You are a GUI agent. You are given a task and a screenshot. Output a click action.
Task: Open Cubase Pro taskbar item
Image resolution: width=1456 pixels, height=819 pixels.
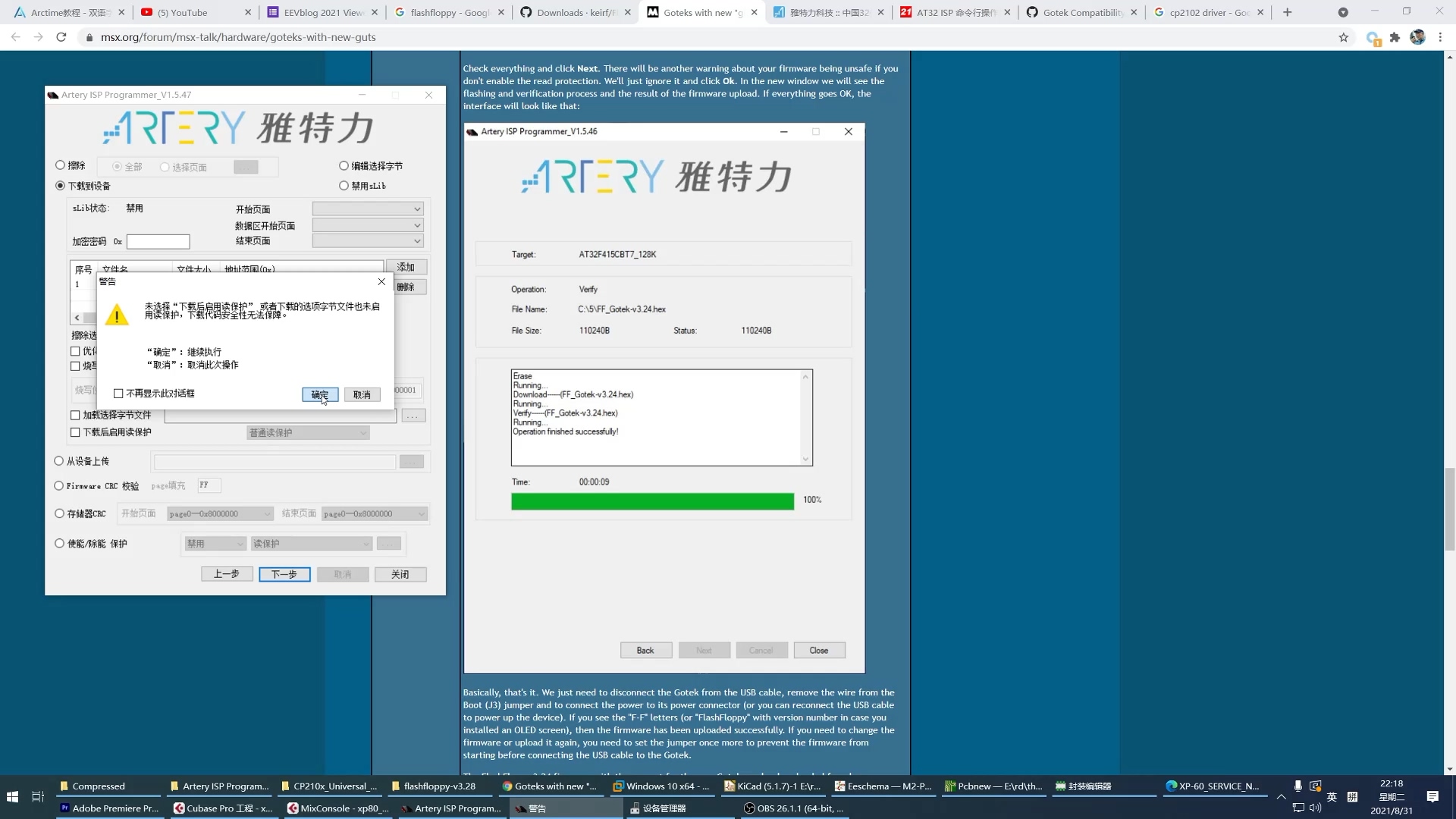pyautogui.click(x=224, y=808)
